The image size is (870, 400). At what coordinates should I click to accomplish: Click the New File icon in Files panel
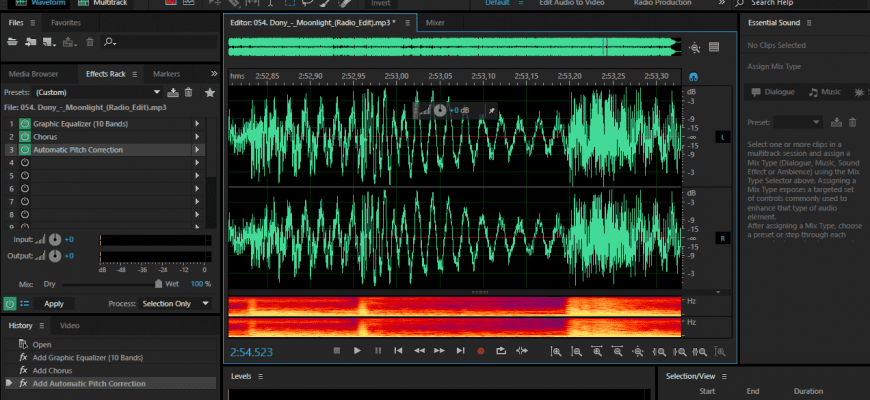[x=49, y=42]
